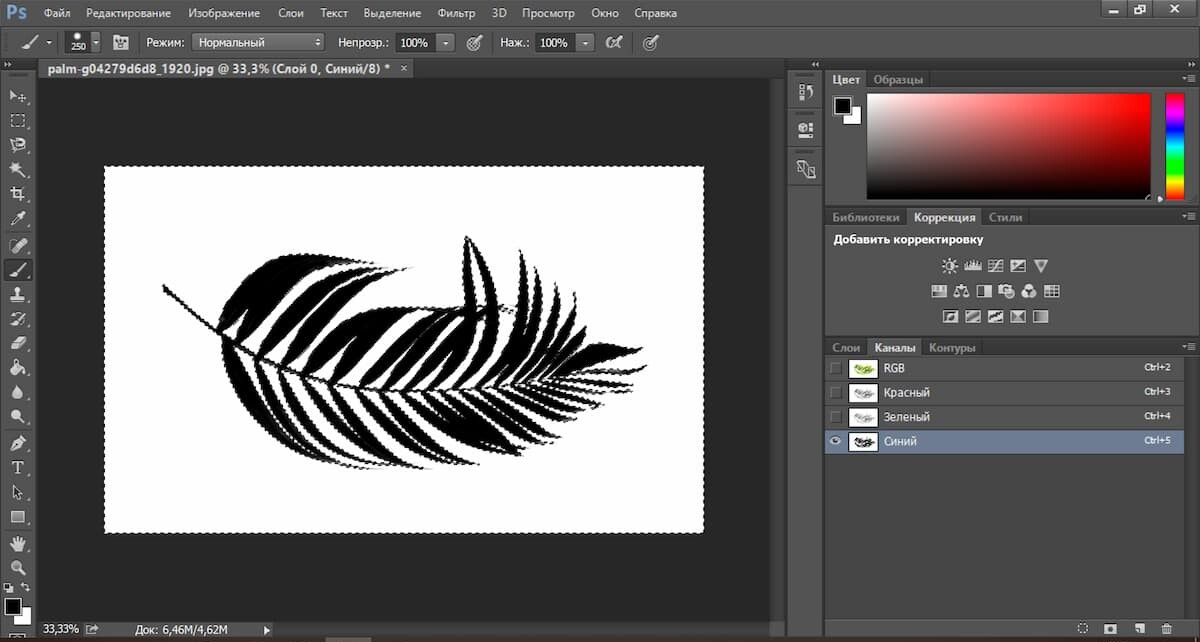Select the Eyedropper tool

[x=18, y=219]
